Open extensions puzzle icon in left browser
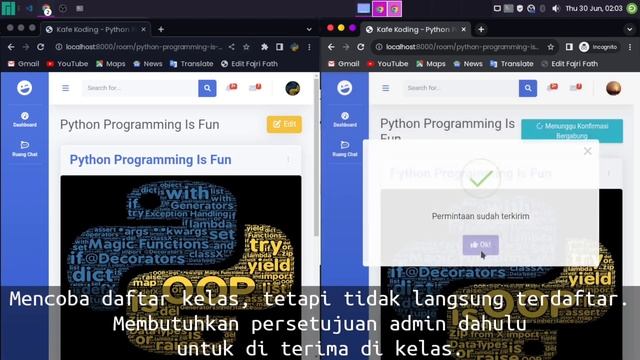 tap(264, 47)
